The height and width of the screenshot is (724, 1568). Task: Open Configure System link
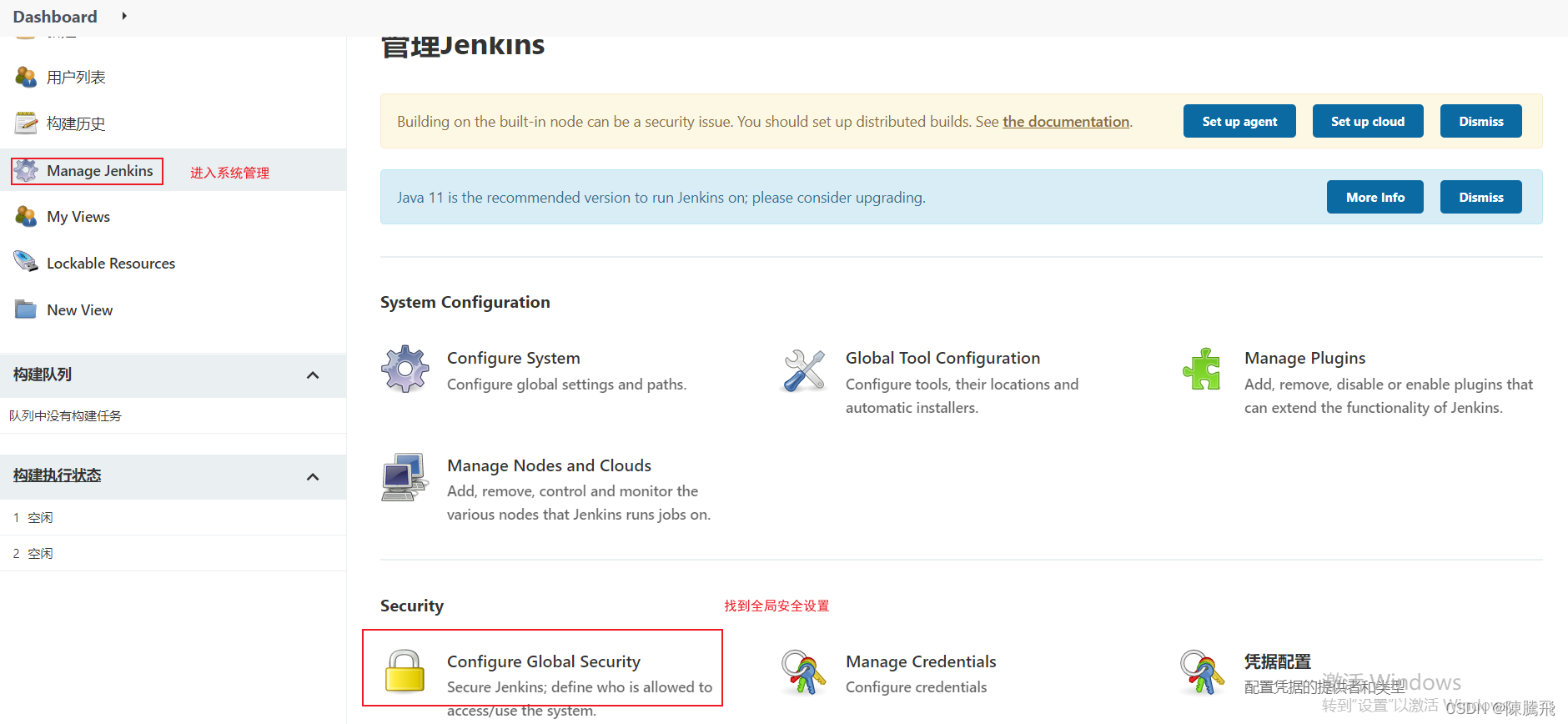[514, 358]
